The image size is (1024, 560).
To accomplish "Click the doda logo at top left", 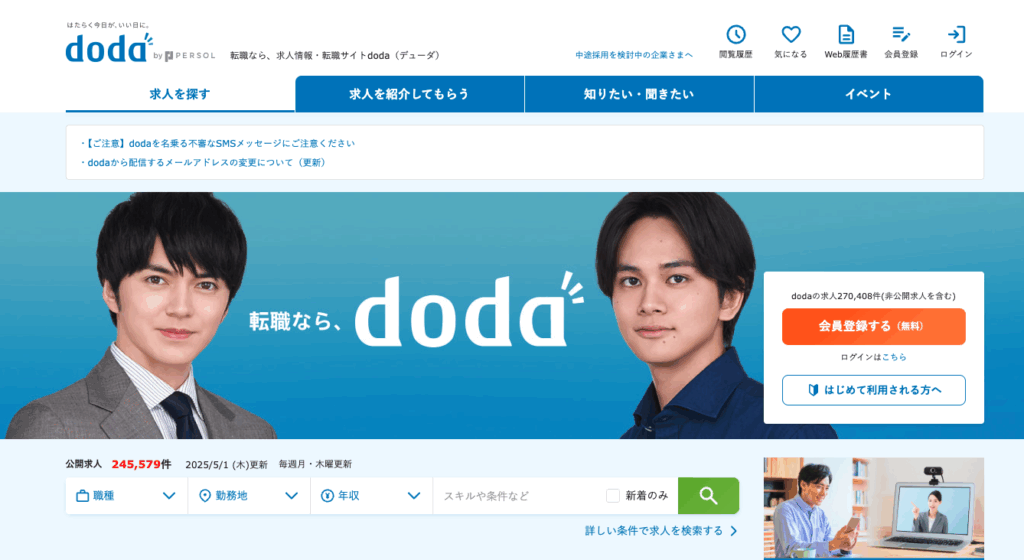I will click(x=108, y=48).
